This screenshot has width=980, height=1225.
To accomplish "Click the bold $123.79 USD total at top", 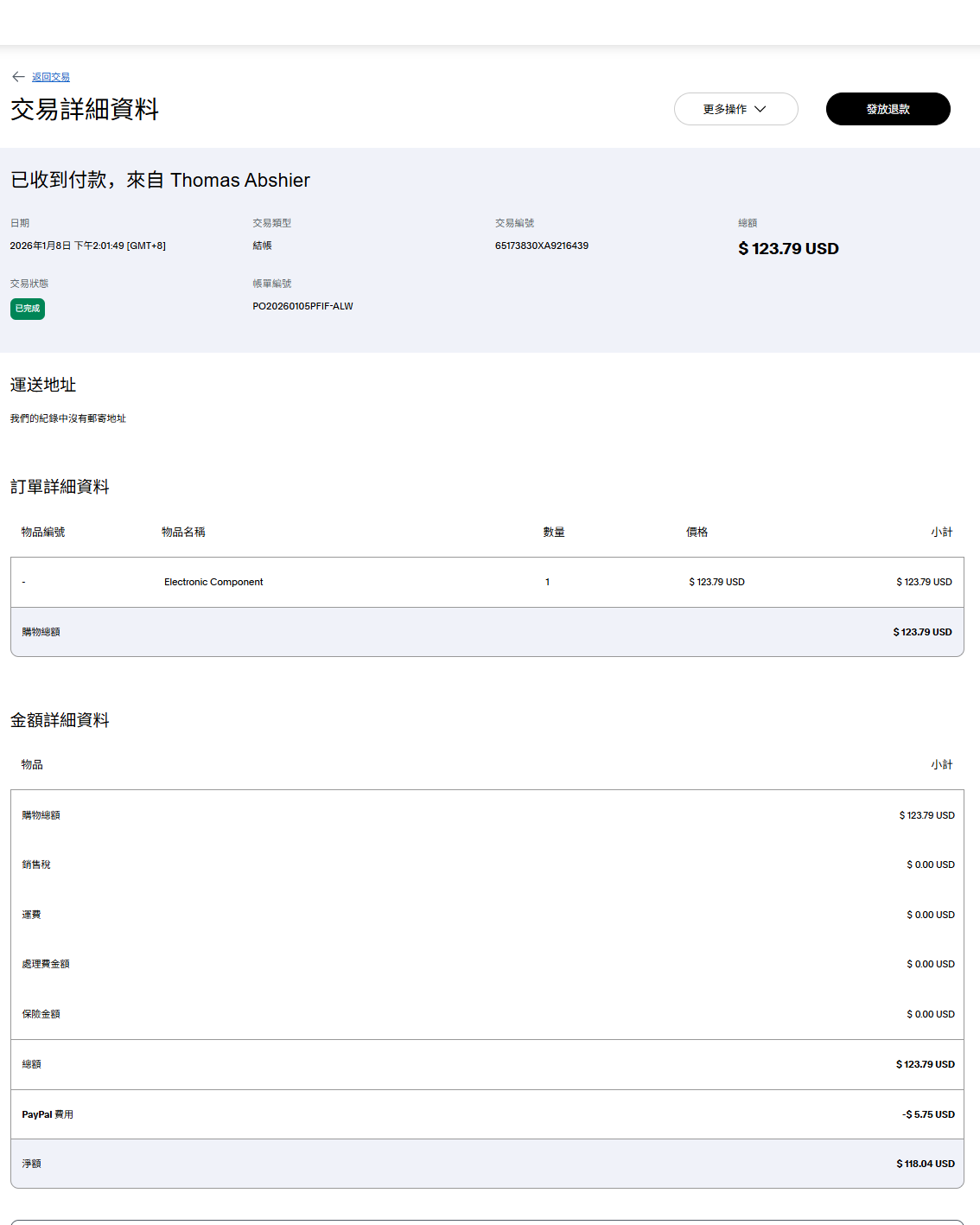I will [788, 249].
